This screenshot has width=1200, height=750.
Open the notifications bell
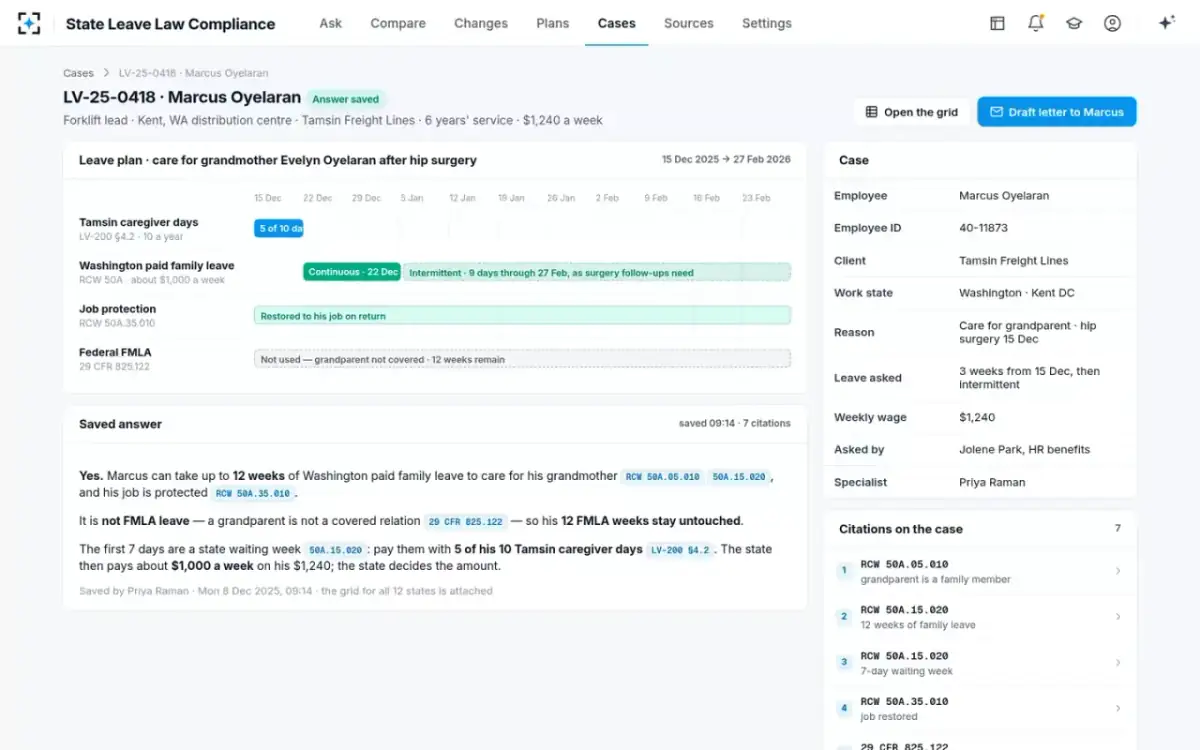click(x=1036, y=23)
